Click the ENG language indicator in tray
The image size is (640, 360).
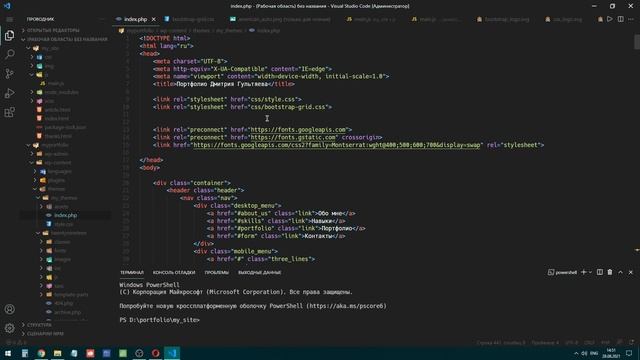pos(594,353)
